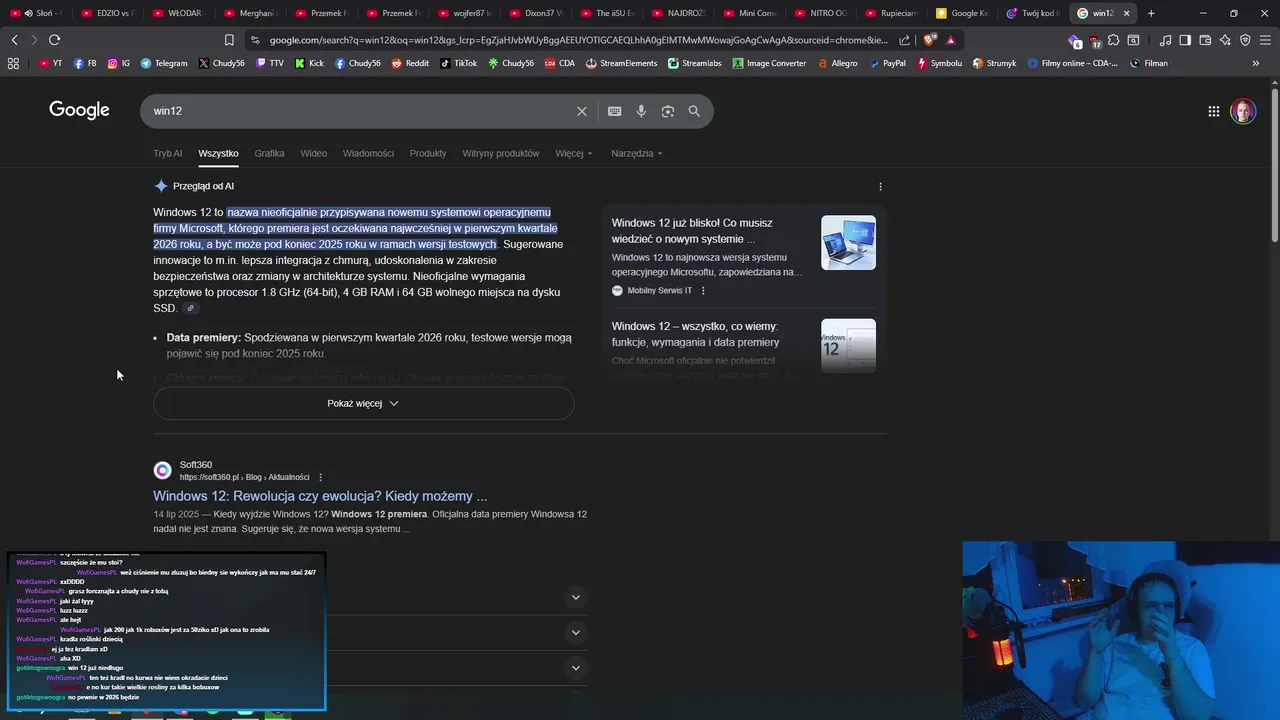Toggle the browser sidebar panel

point(1185,40)
